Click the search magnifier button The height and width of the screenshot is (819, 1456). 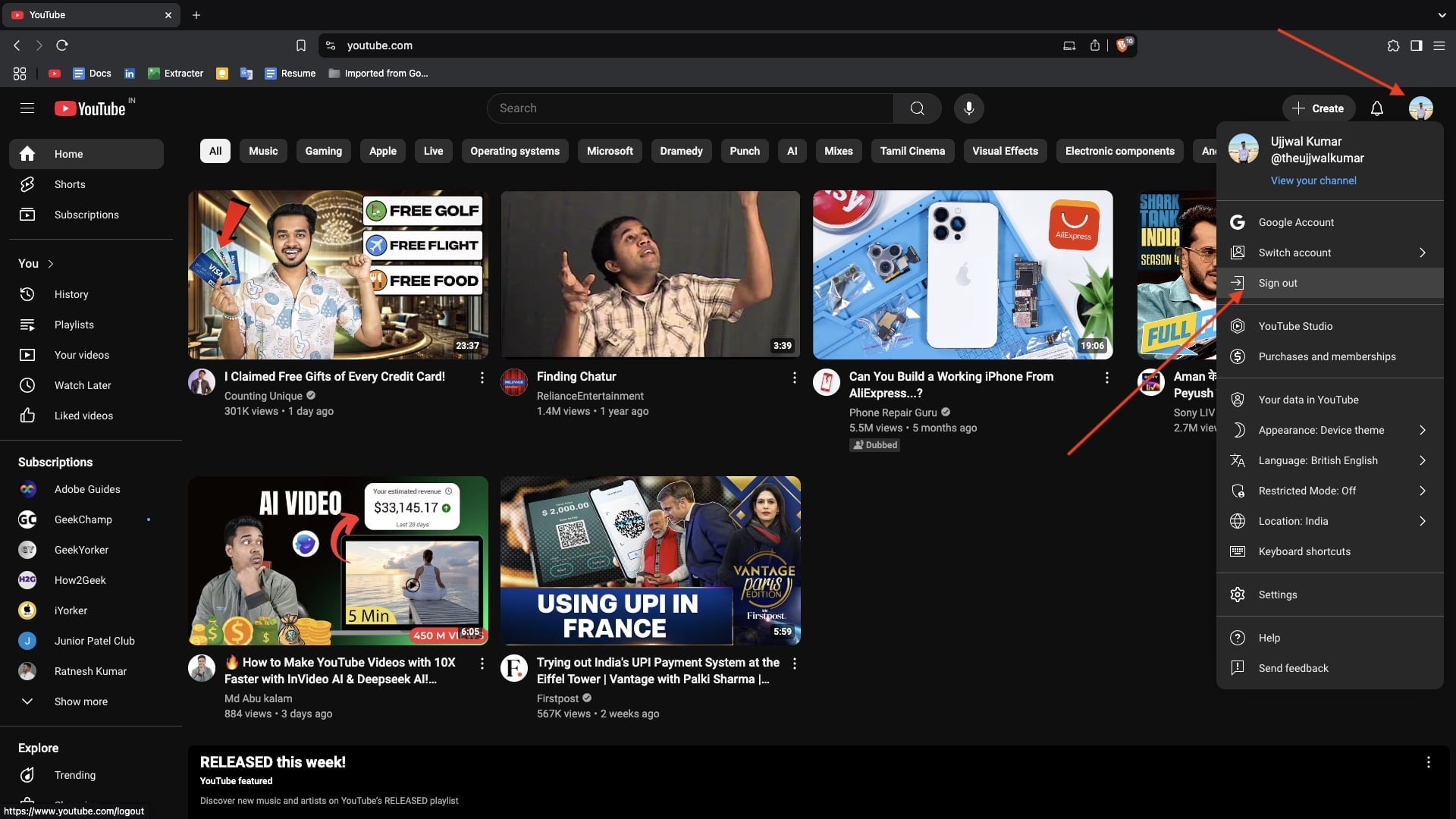[x=917, y=108]
